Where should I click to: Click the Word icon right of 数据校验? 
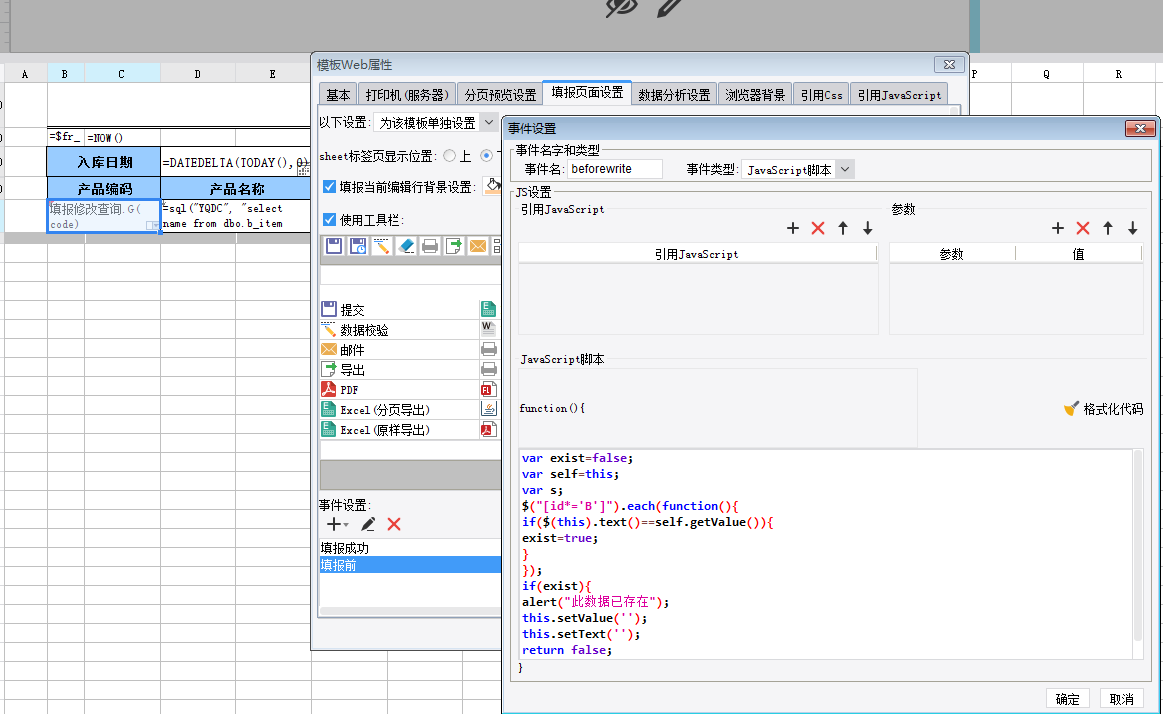coord(488,328)
